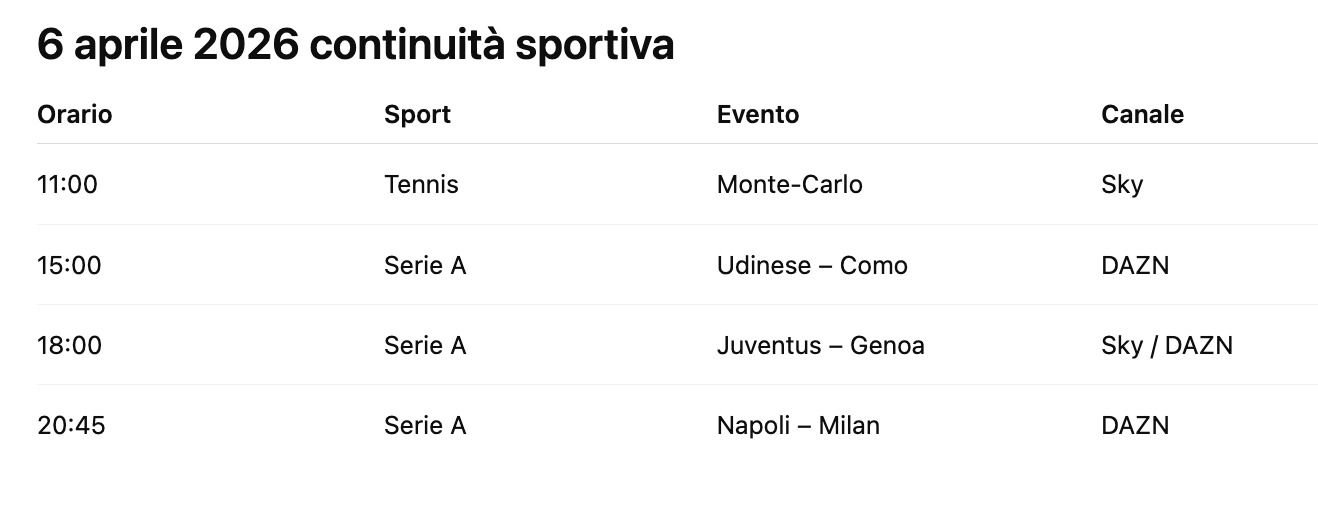Click the Napoli – Milan event
The height and width of the screenshot is (514, 1318).
coord(798,425)
